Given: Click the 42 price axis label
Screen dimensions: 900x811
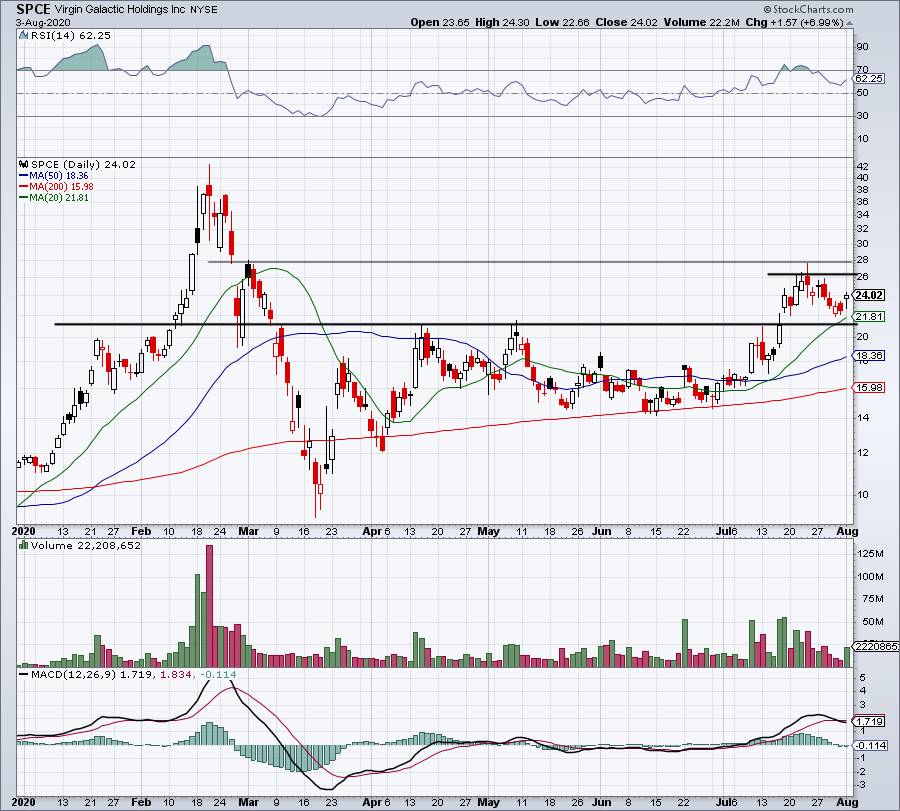Looking at the screenshot, I should [863, 167].
